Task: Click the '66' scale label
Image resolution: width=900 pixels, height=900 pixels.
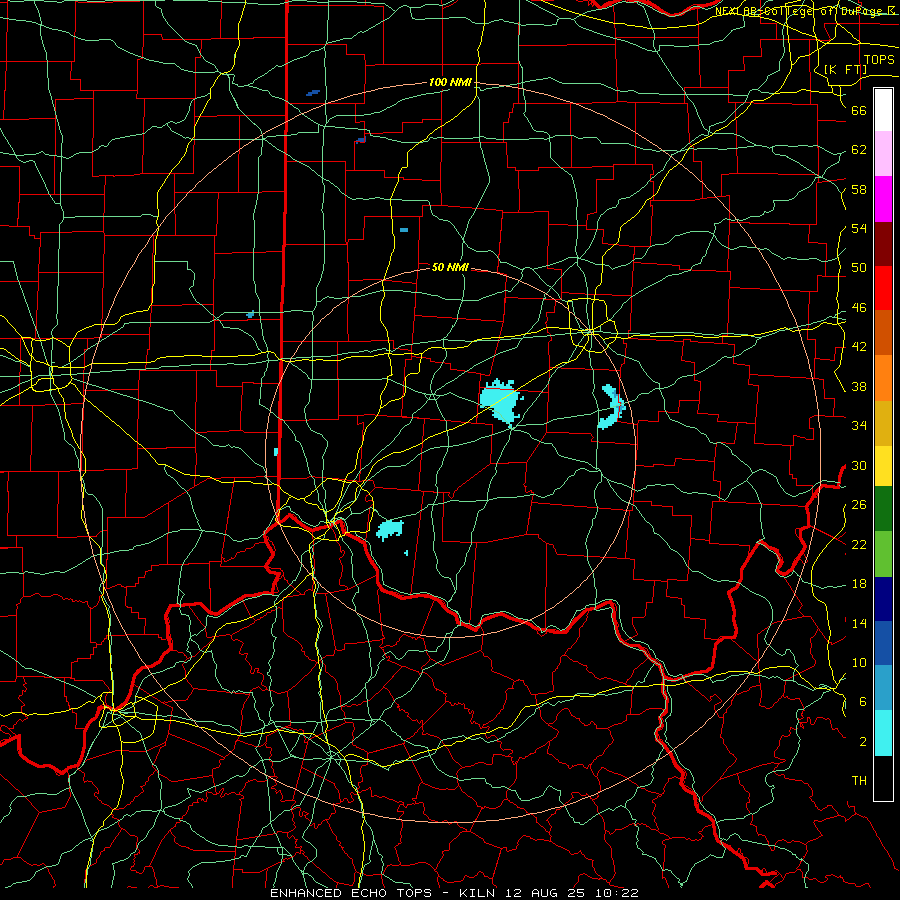Action: coord(859,110)
